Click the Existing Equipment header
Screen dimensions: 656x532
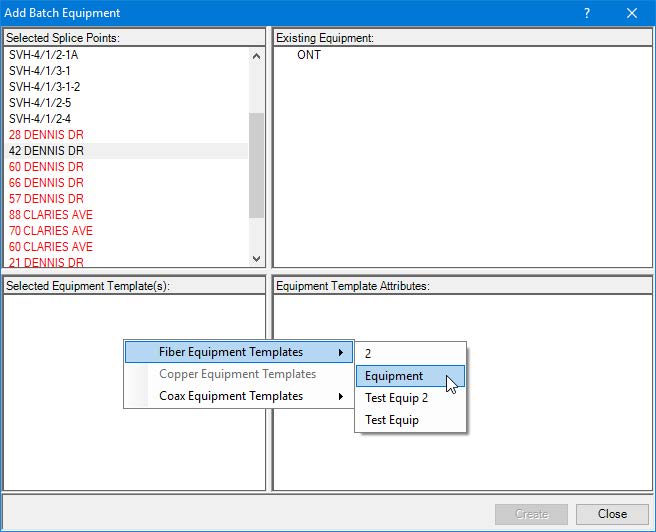coord(463,38)
